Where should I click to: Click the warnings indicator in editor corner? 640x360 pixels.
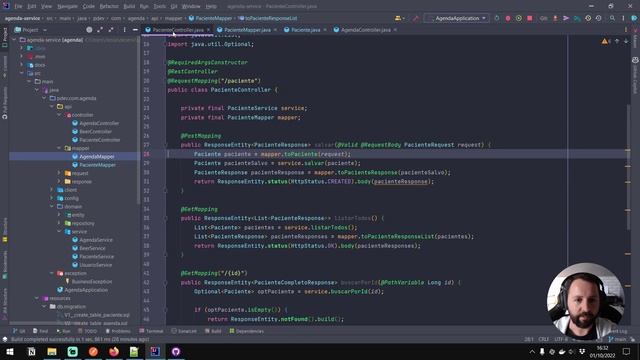[x=605, y=41]
